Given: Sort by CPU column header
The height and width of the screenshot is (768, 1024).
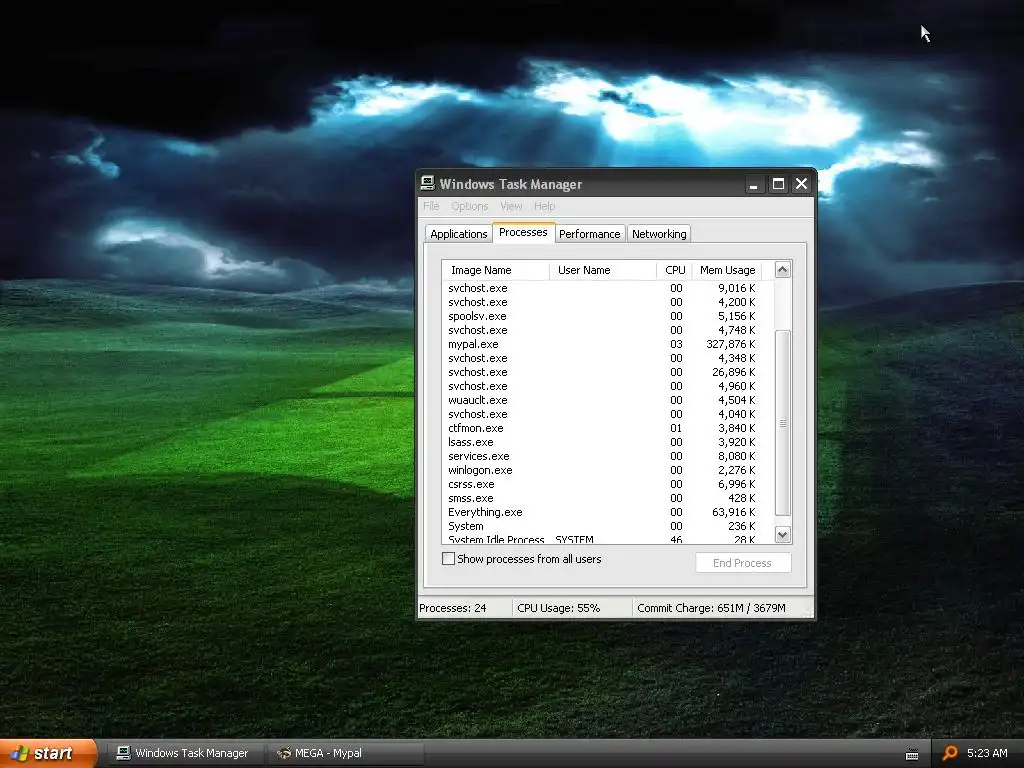Looking at the screenshot, I should coord(675,270).
